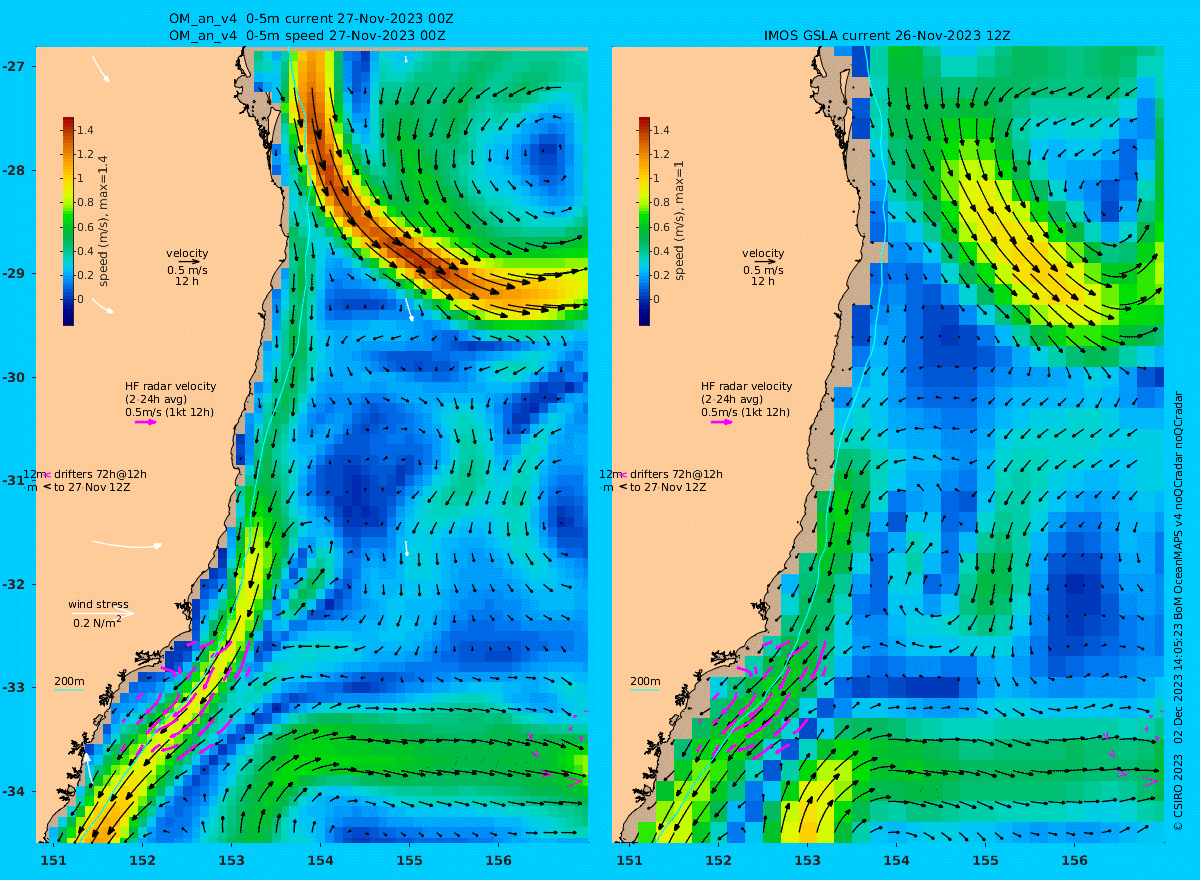Click the black velocity legend arrow on right map
This screenshot has height=880, width=1200.
tap(764, 262)
